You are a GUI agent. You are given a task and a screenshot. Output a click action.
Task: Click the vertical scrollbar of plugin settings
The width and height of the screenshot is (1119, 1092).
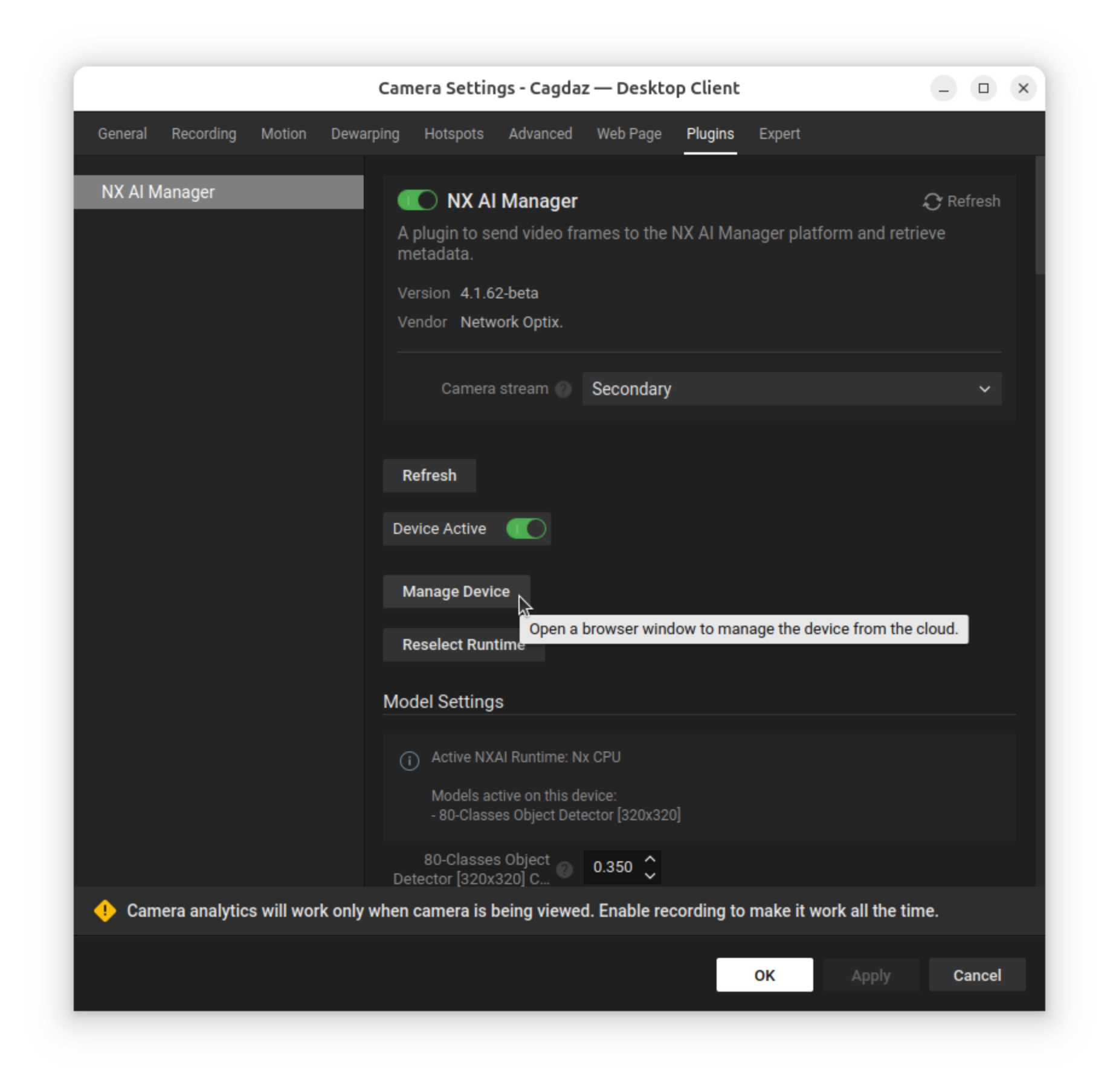point(1039,217)
